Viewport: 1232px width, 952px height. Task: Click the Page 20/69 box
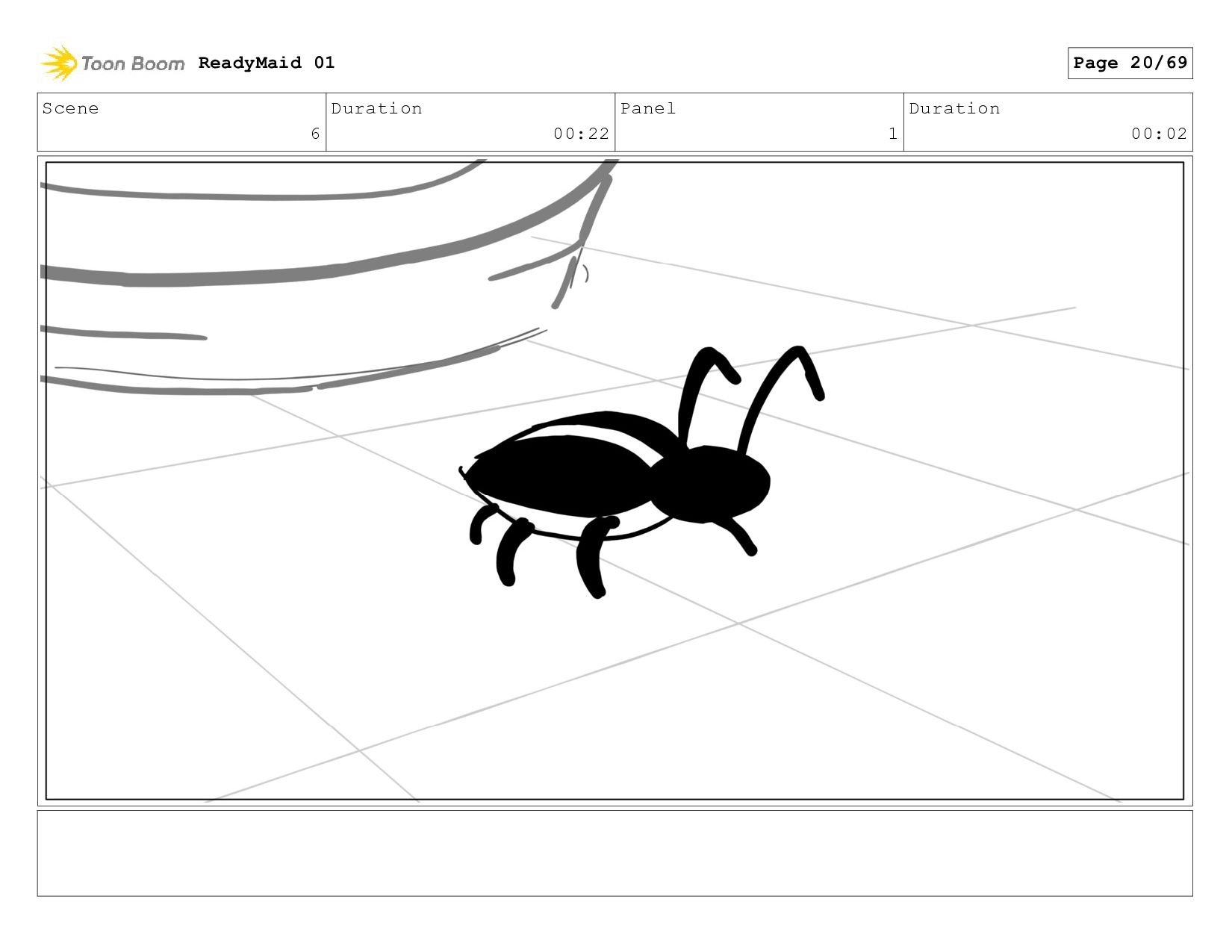tap(1130, 63)
